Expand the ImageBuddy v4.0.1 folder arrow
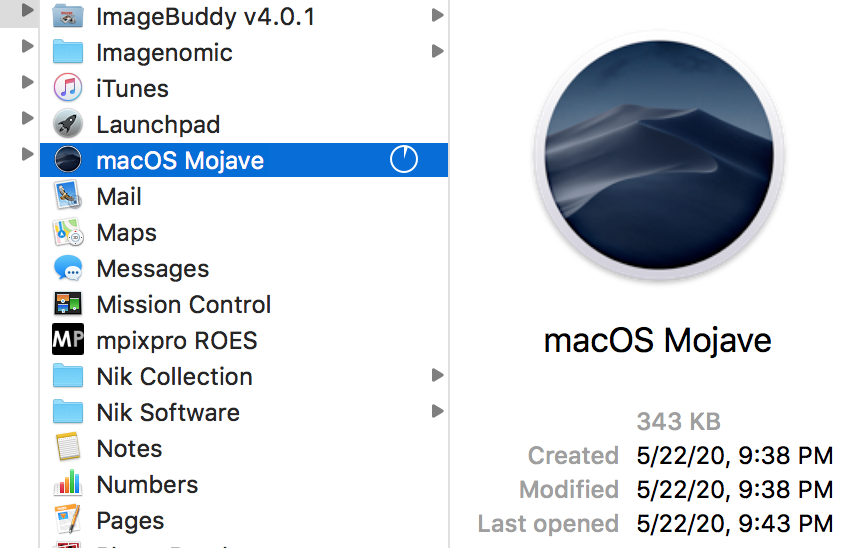The height and width of the screenshot is (548, 850). 437,15
